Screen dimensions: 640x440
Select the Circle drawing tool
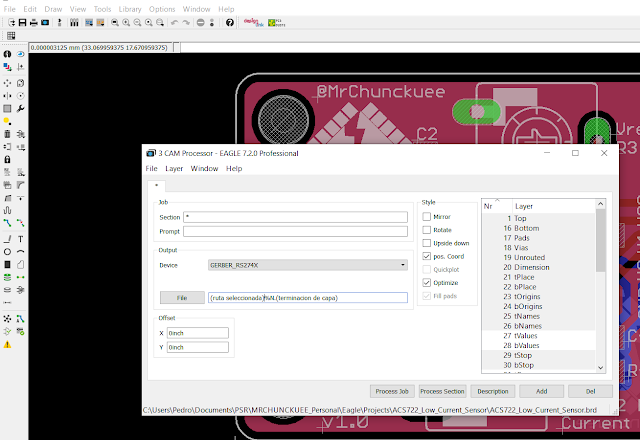point(7,252)
